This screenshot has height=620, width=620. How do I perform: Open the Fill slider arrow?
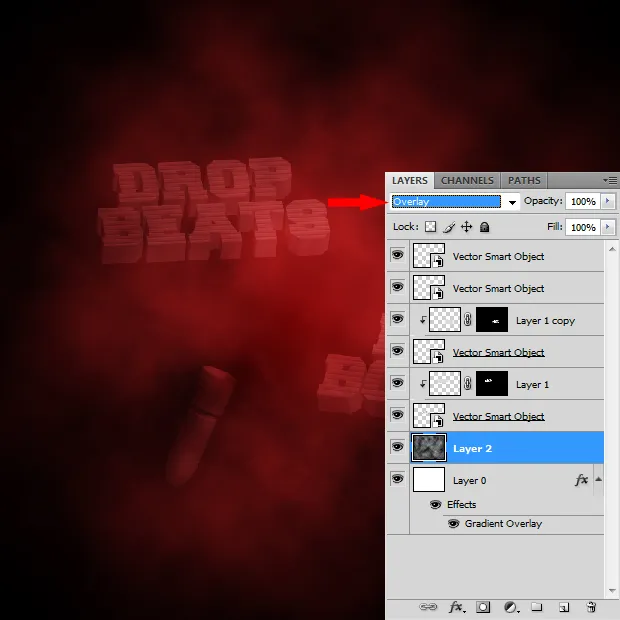[x=608, y=227]
